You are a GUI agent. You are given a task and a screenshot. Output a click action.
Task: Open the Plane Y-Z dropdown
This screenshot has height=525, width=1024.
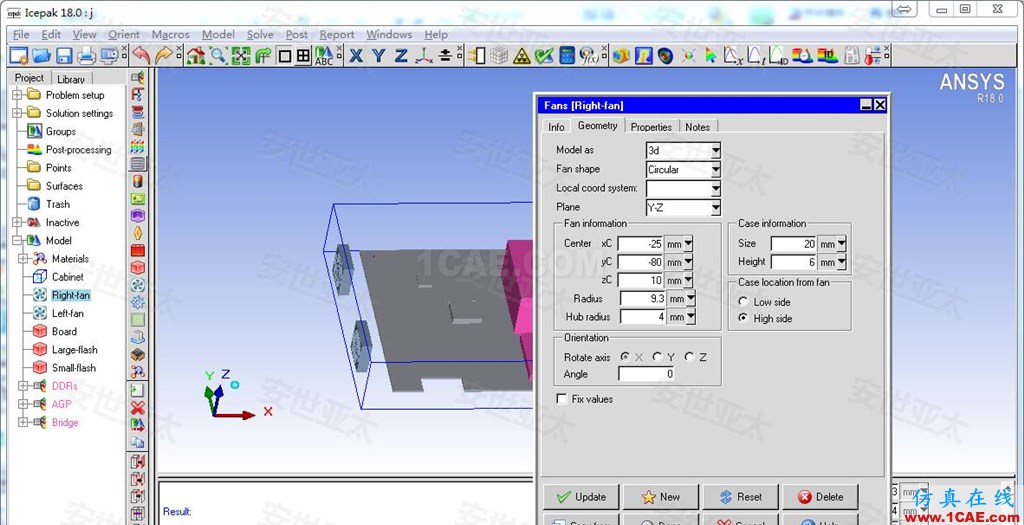[x=716, y=208]
